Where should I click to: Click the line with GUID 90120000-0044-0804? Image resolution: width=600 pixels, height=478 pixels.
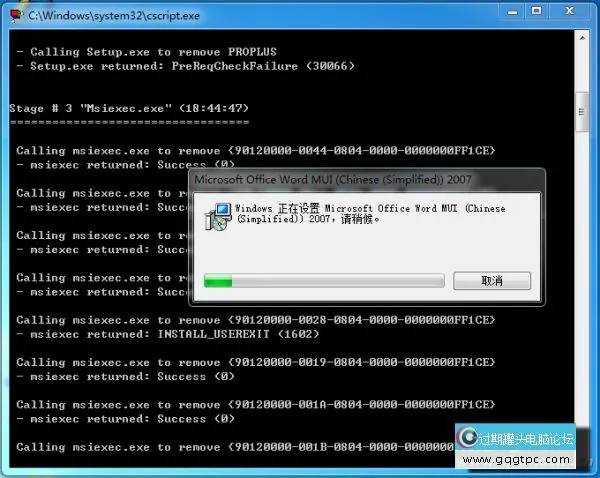tap(256, 150)
